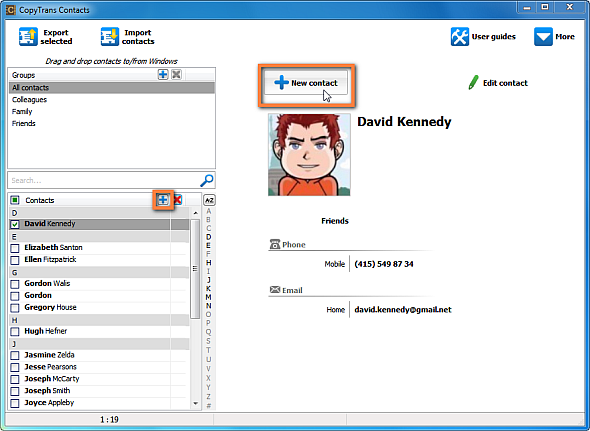Click David Kennedy's avatar photo
This screenshot has height=431, width=590.
coord(309,155)
